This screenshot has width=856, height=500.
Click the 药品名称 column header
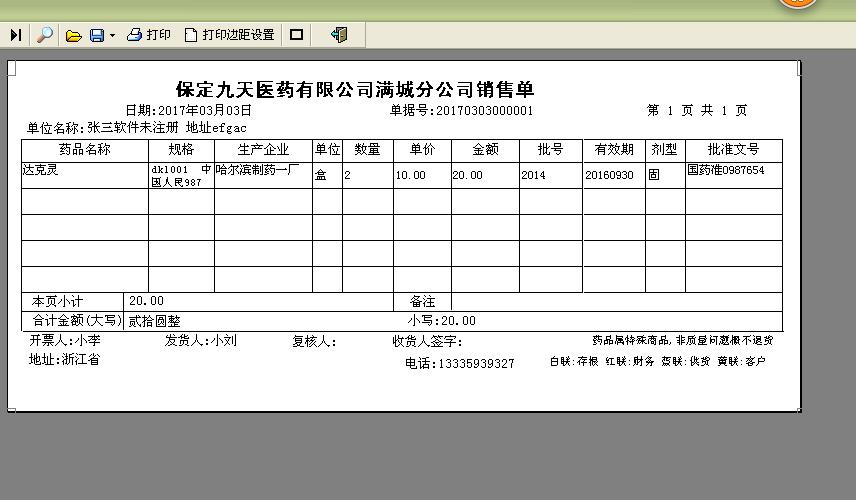85,150
